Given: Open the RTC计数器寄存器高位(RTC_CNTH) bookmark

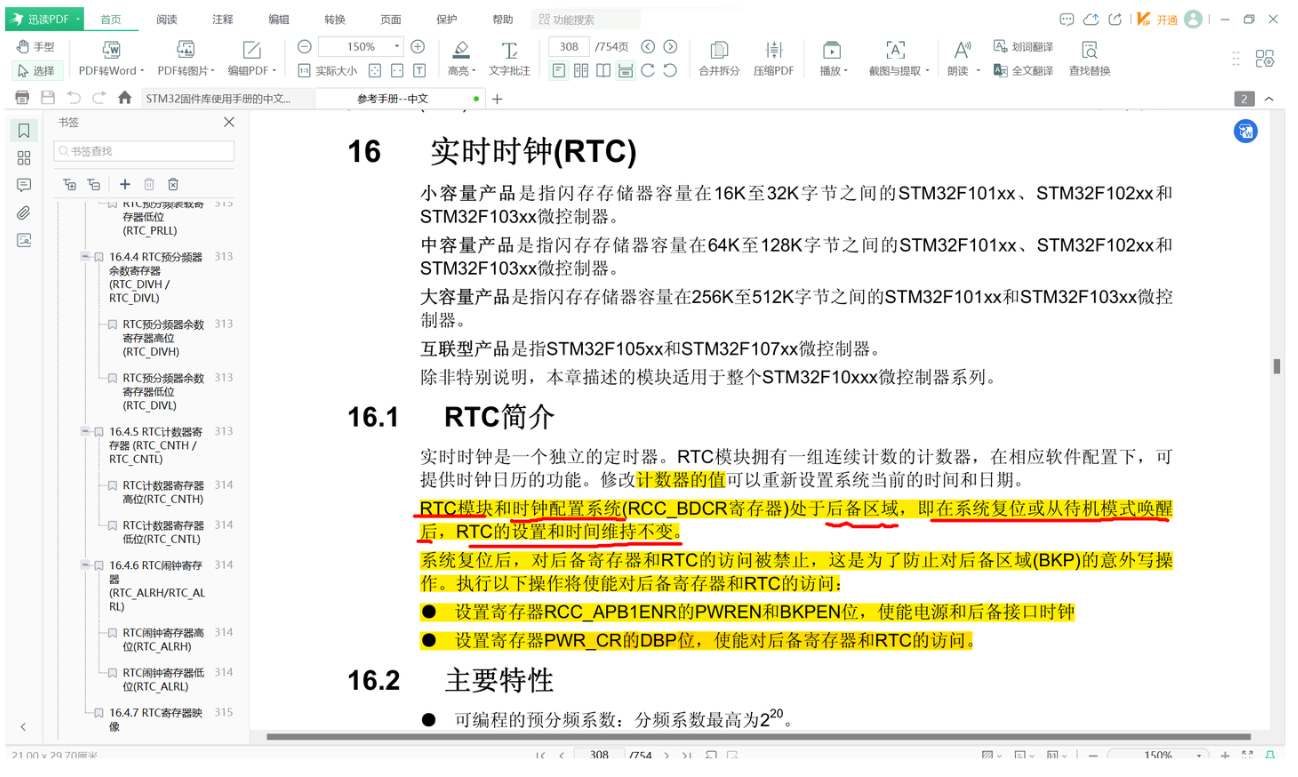Looking at the screenshot, I should click(163, 492).
